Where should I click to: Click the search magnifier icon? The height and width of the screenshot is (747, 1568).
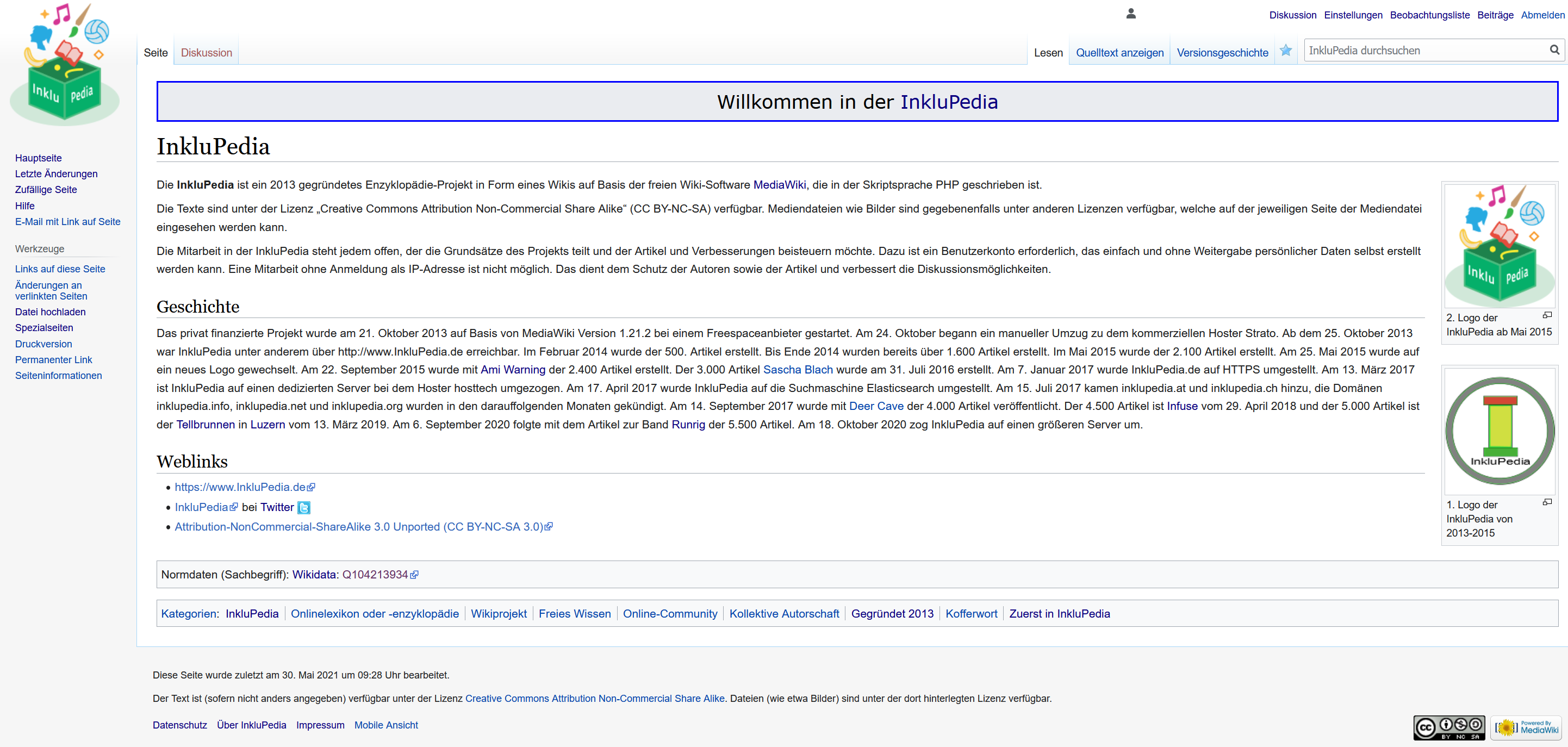click(1554, 51)
